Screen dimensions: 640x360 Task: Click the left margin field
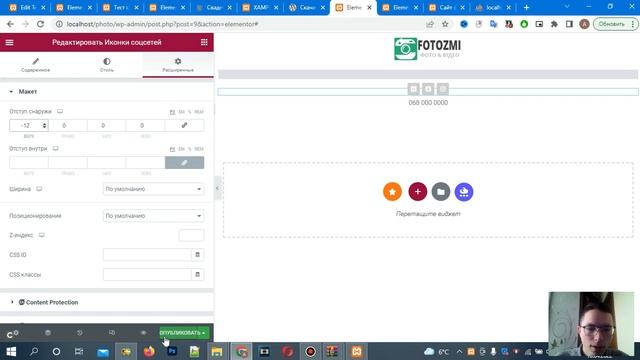tap(145, 125)
